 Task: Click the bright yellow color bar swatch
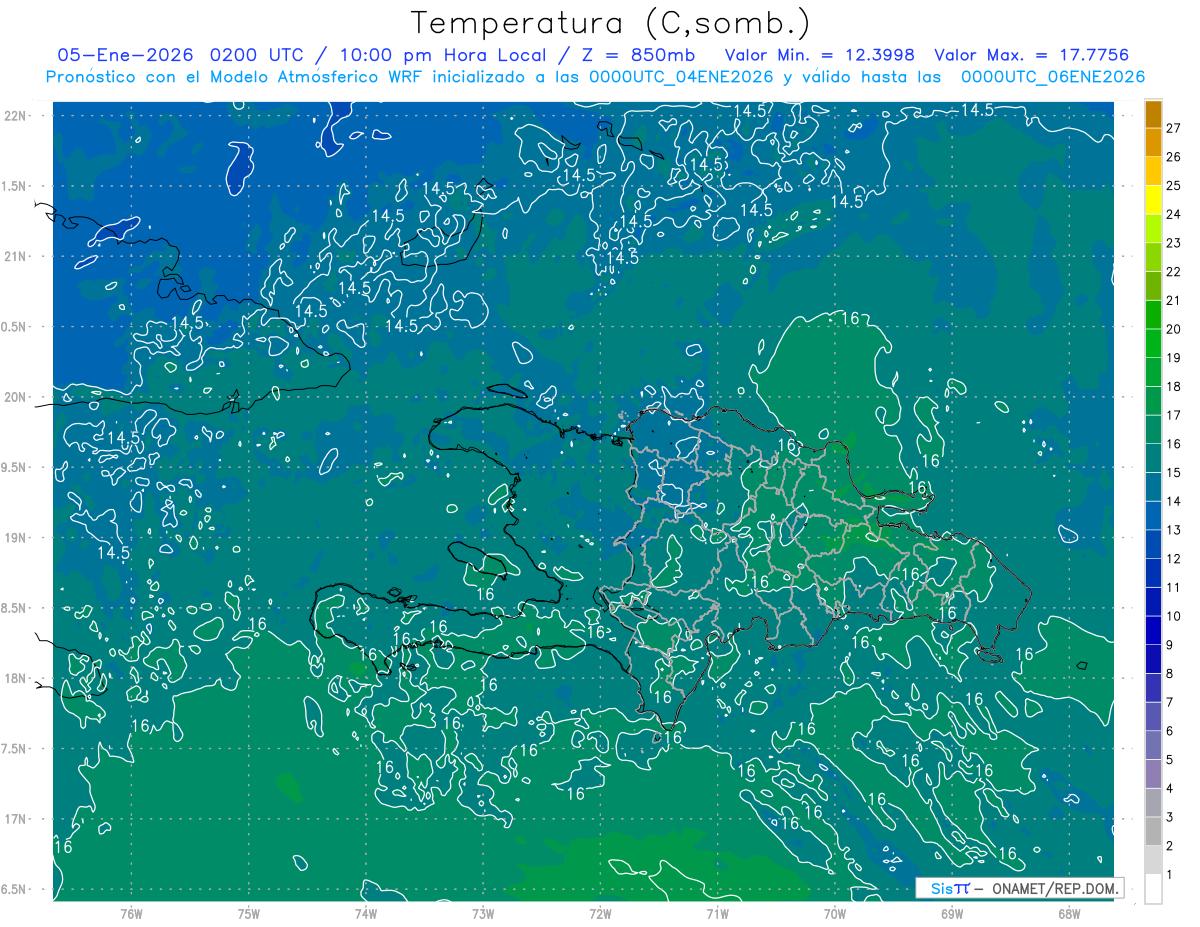pos(1154,200)
